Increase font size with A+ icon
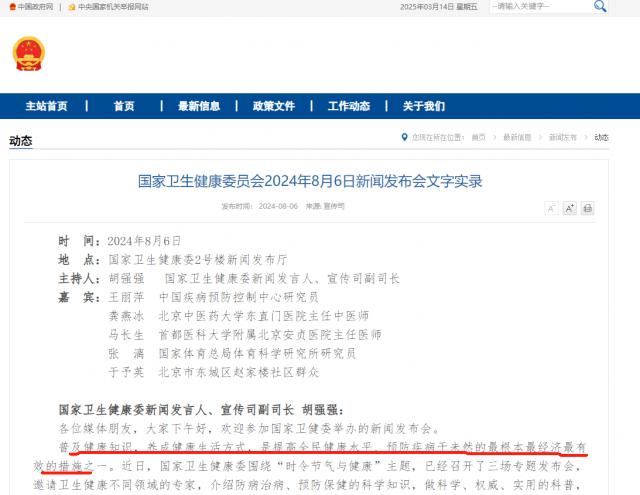 pyautogui.click(x=569, y=208)
